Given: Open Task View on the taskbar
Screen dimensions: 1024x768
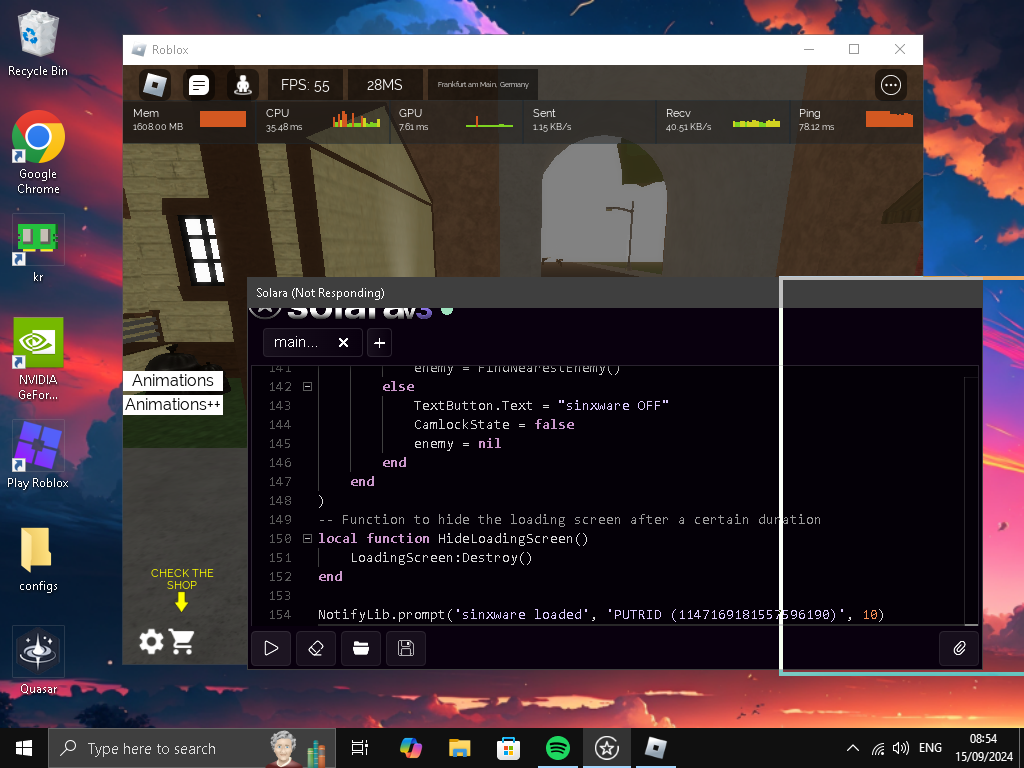Looking at the screenshot, I should pos(360,748).
